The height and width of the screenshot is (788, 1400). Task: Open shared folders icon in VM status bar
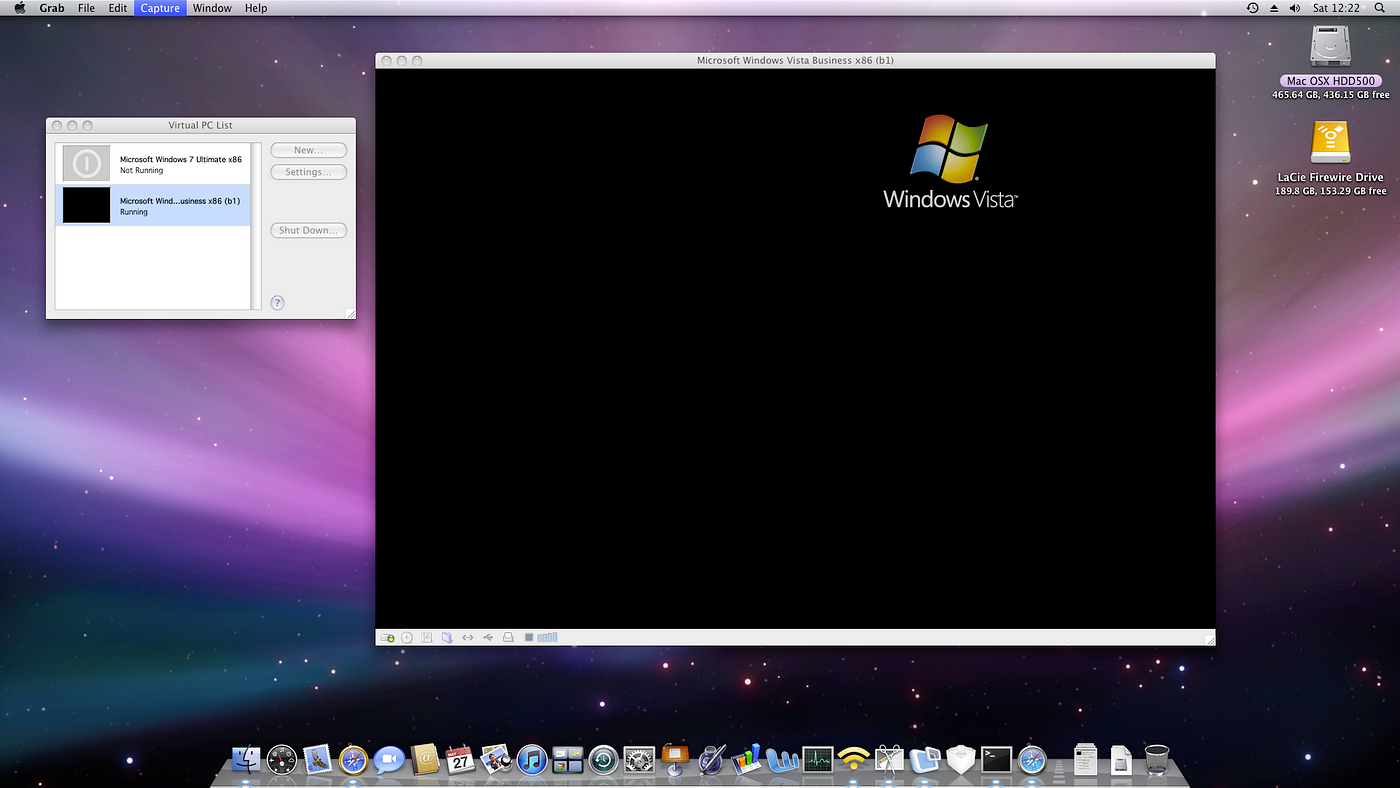(x=447, y=637)
